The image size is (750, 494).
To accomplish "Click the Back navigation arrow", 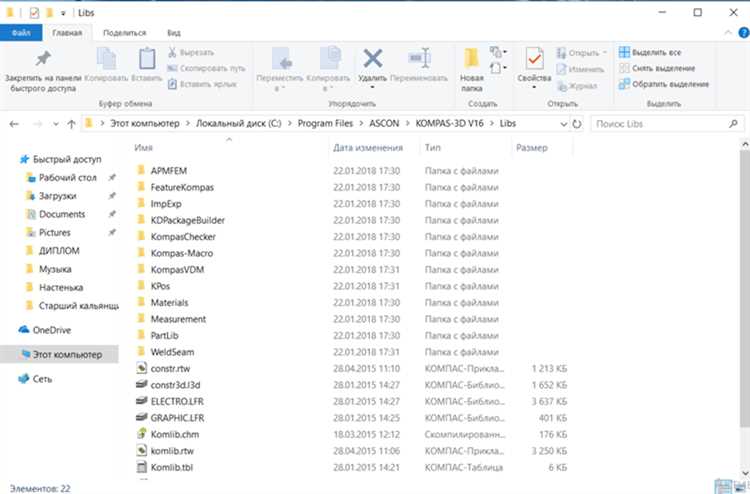I will point(14,124).
